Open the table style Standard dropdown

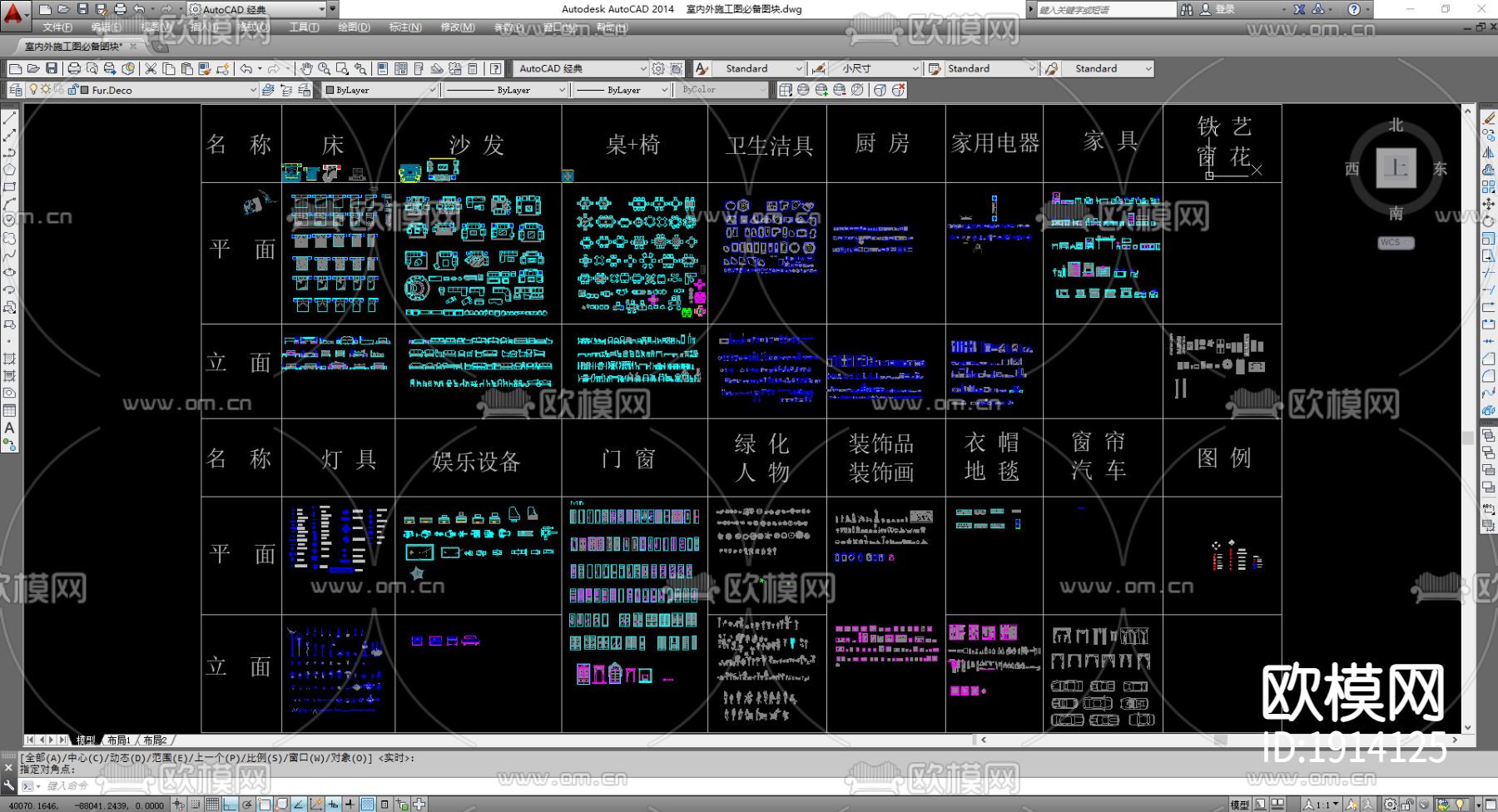(x=992, y=68)
